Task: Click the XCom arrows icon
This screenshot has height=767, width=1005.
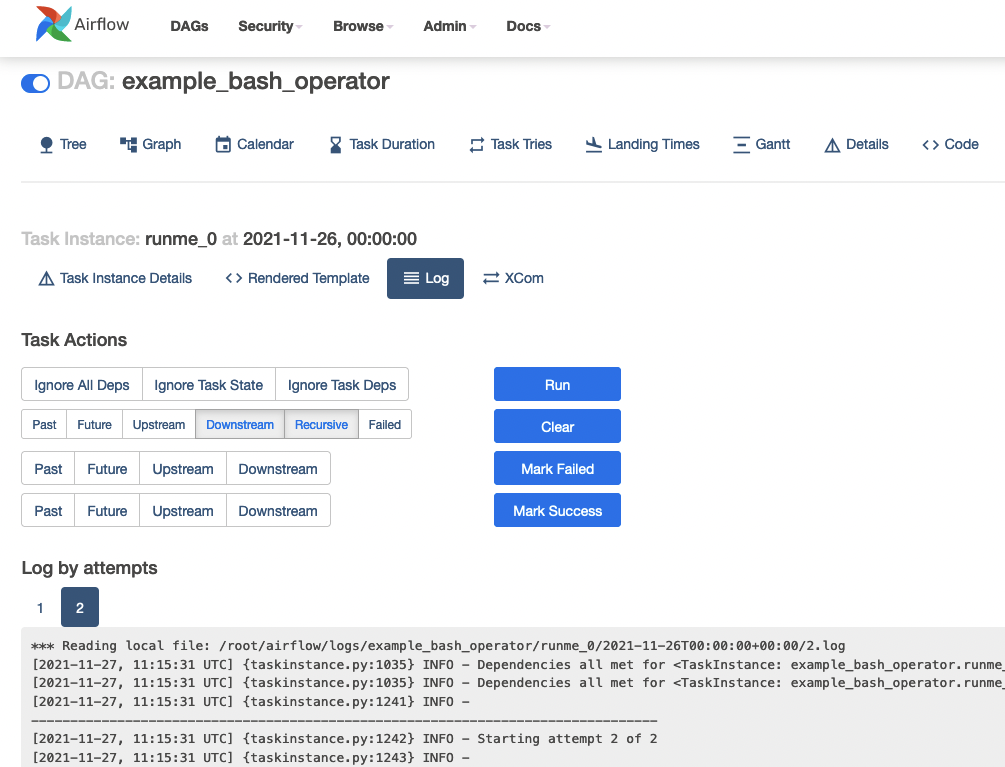Action: [x=491, y=278]
